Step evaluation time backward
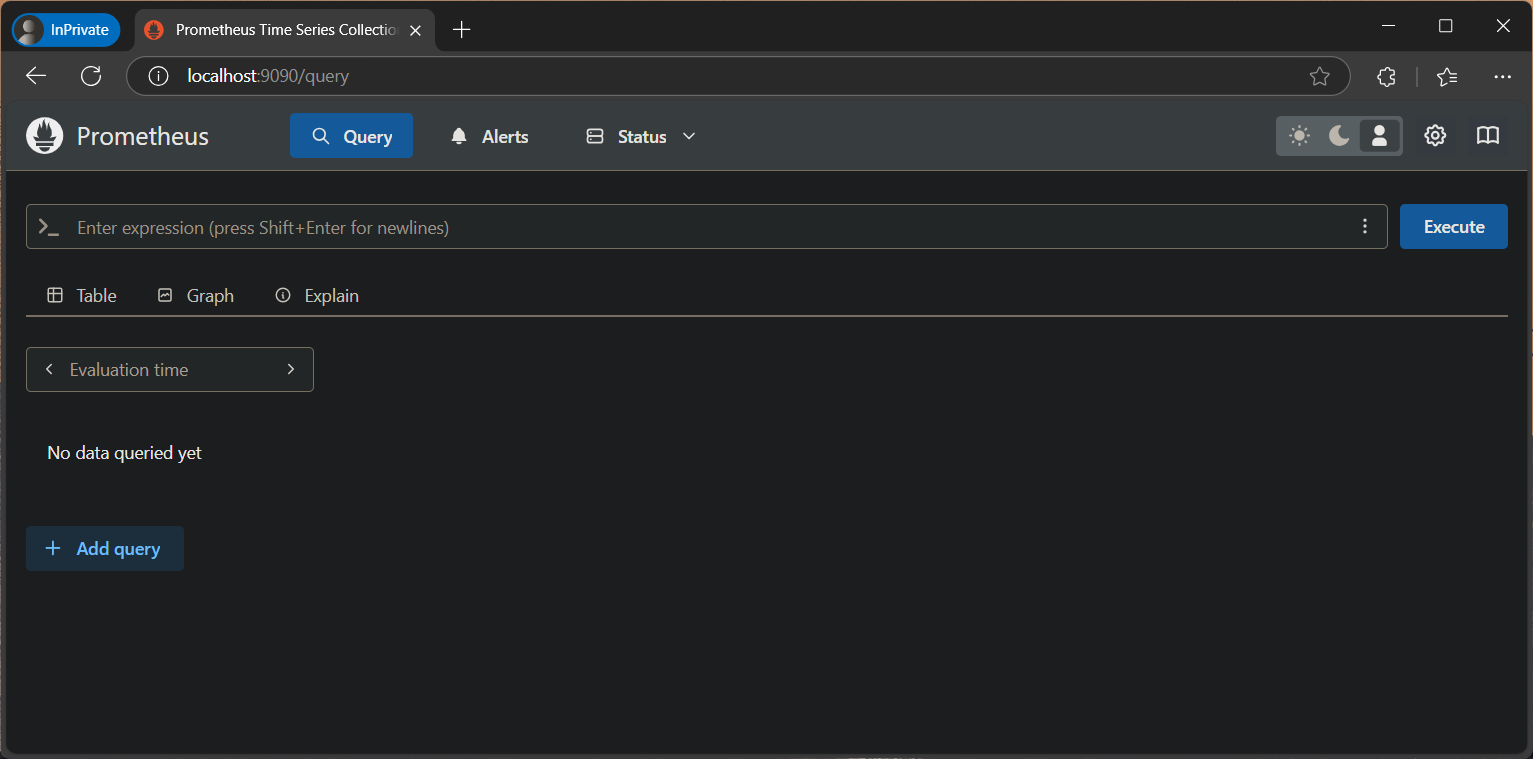The width and height of the screenshot is (1533, 759). 49,369
